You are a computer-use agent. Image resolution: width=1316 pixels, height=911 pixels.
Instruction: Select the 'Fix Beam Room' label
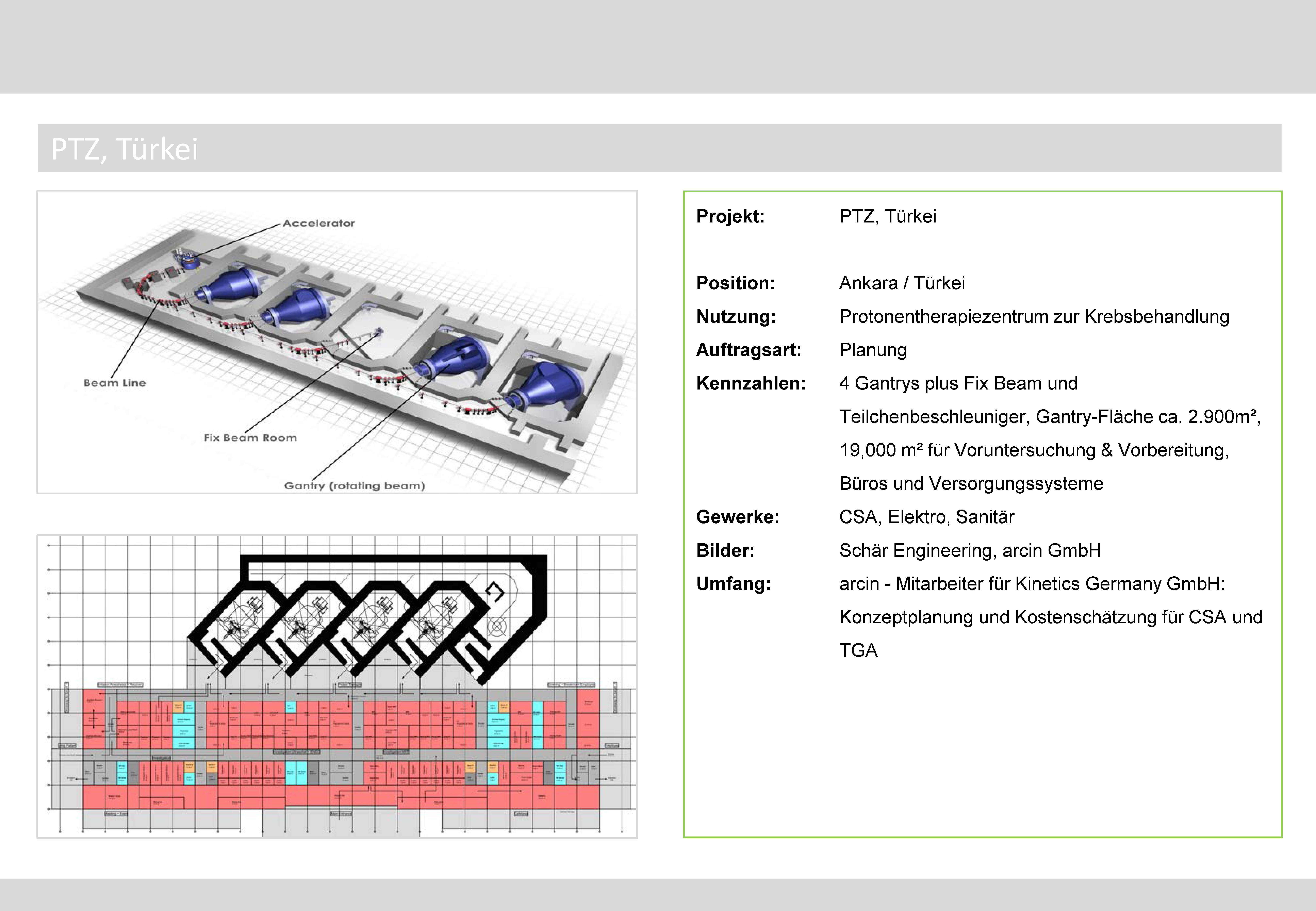pos(250,438)
